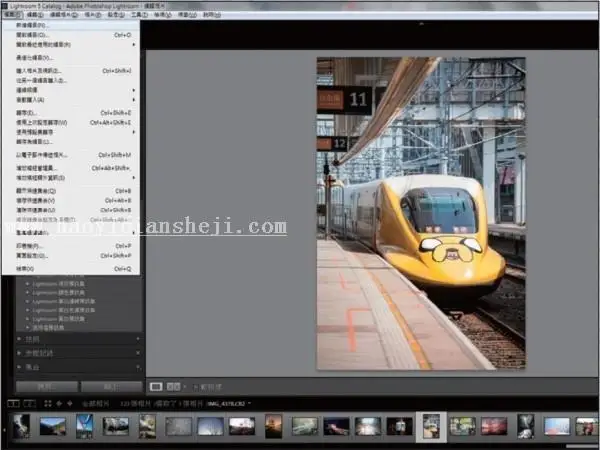Screen dimensions: 600x450
Task: Clear history with History panel X icon
Action: (x=138, y=353)
